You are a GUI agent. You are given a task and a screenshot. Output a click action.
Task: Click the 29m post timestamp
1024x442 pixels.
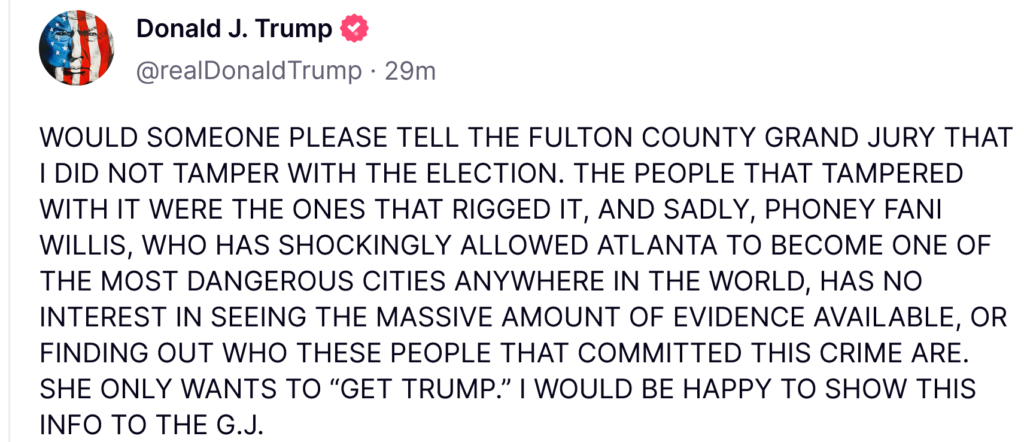tap(414, 72)
